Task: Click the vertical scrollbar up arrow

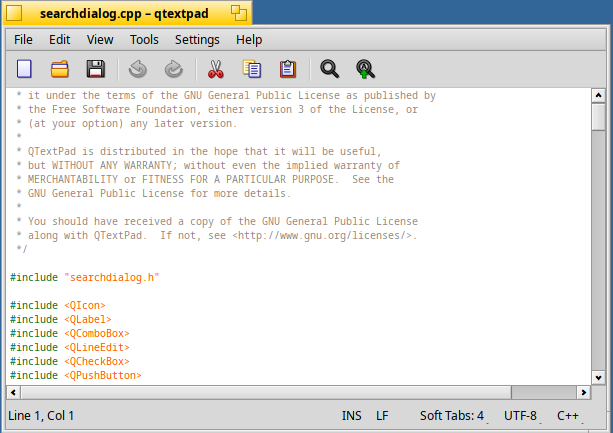Action: (598, 95)
